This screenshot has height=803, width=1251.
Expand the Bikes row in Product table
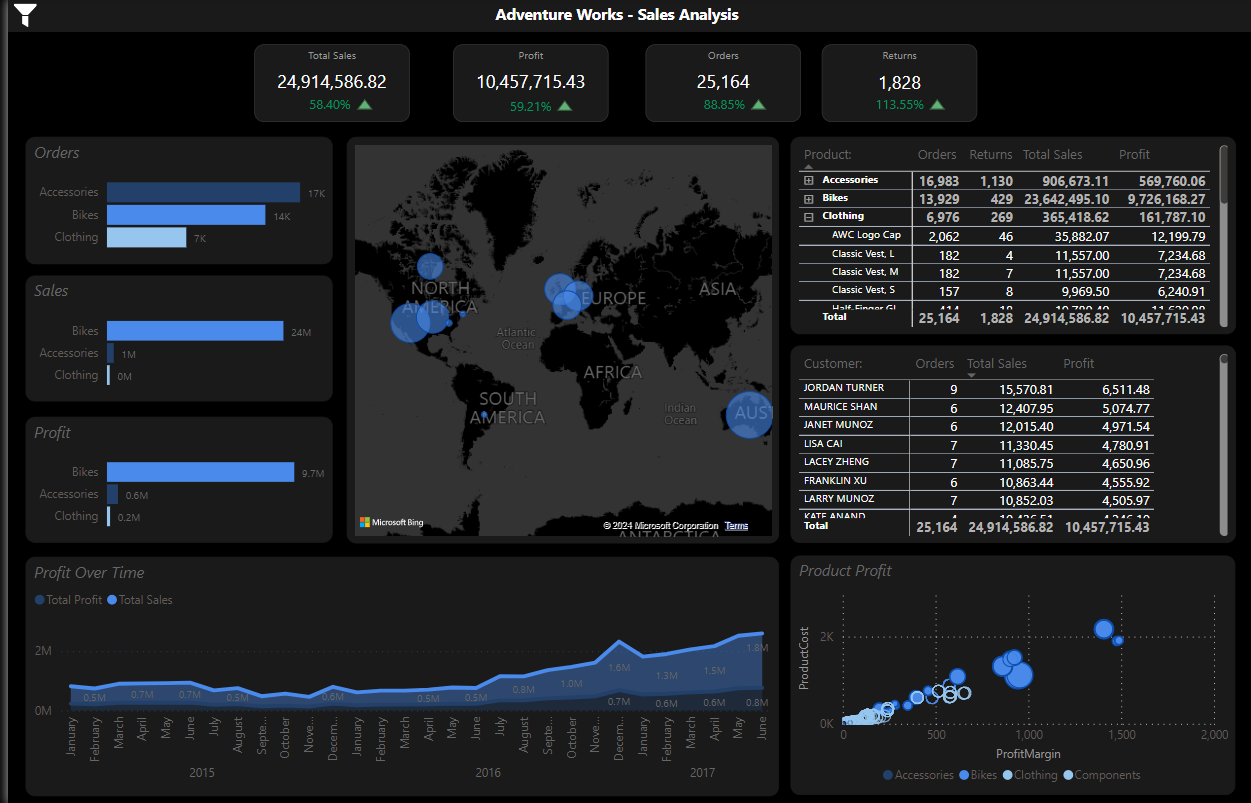coord(808,199)
